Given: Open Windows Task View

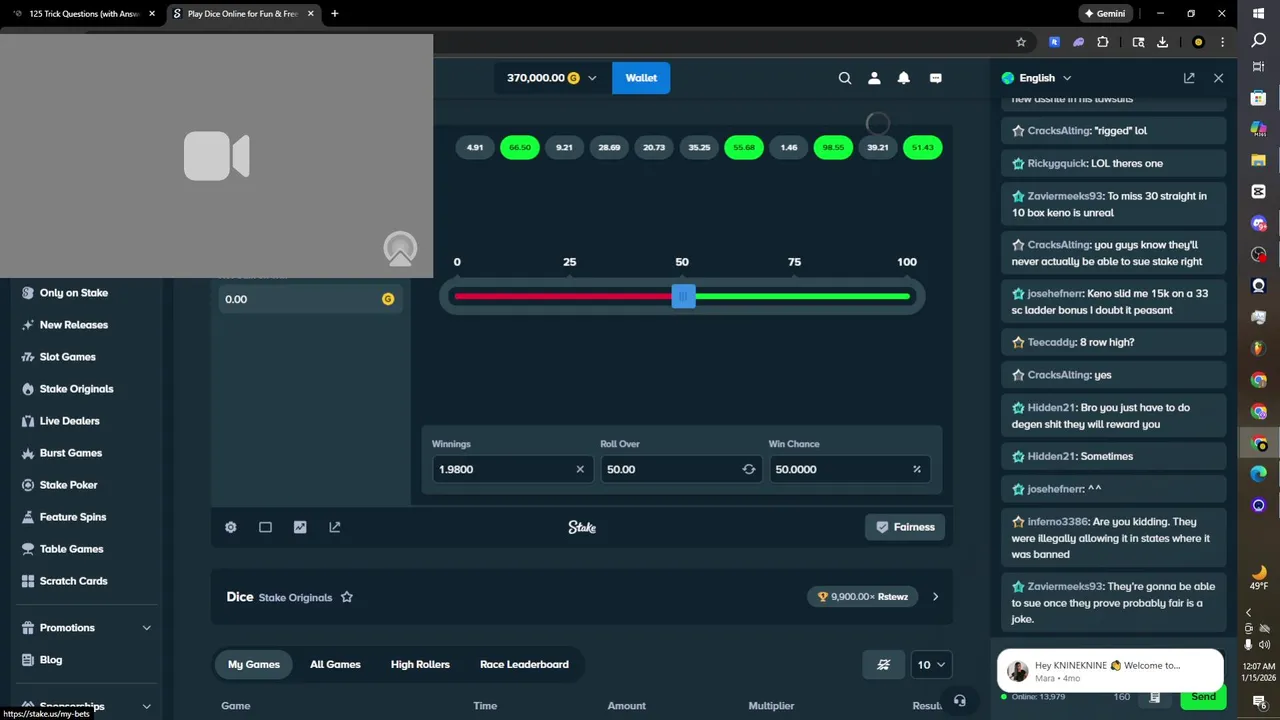Looking at the screenshot, I should pos(1259,66).
